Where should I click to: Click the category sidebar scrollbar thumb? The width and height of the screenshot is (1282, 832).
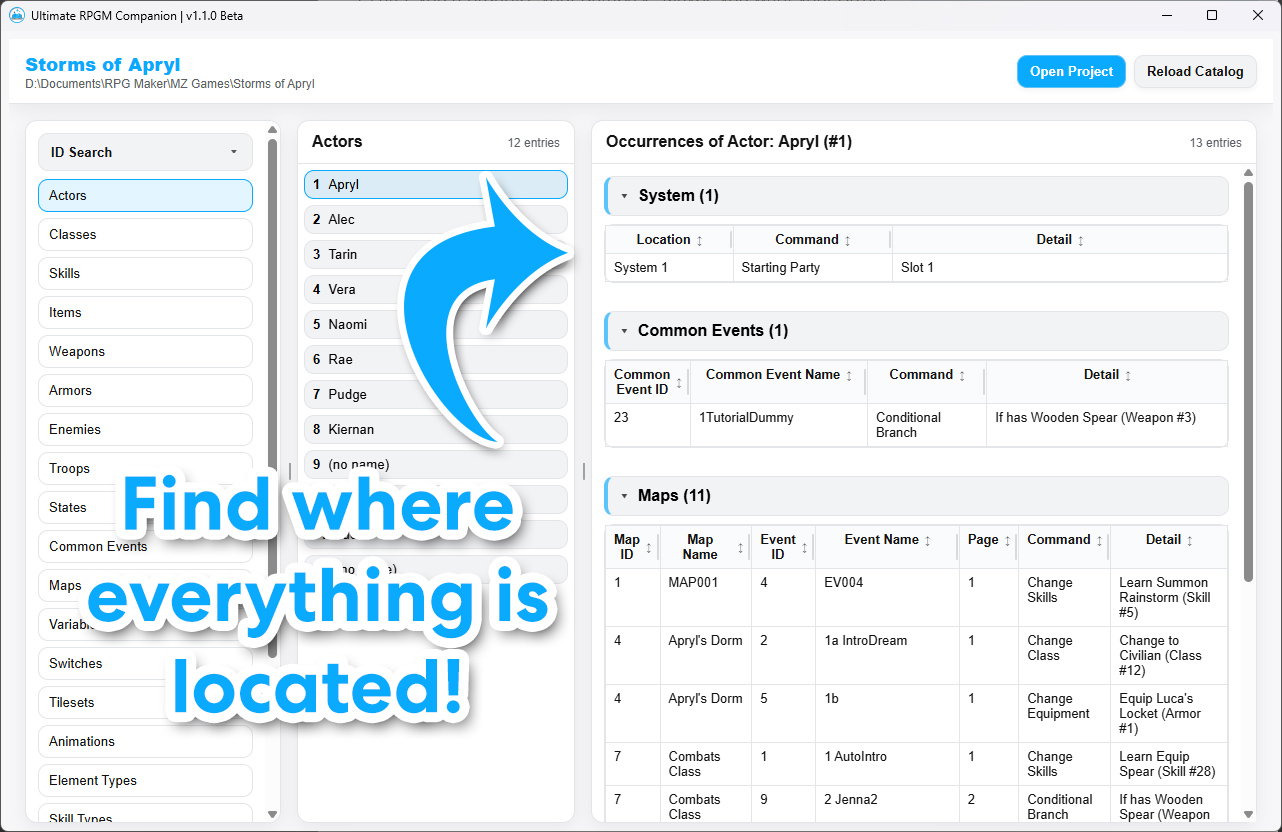tap(273, 399)
